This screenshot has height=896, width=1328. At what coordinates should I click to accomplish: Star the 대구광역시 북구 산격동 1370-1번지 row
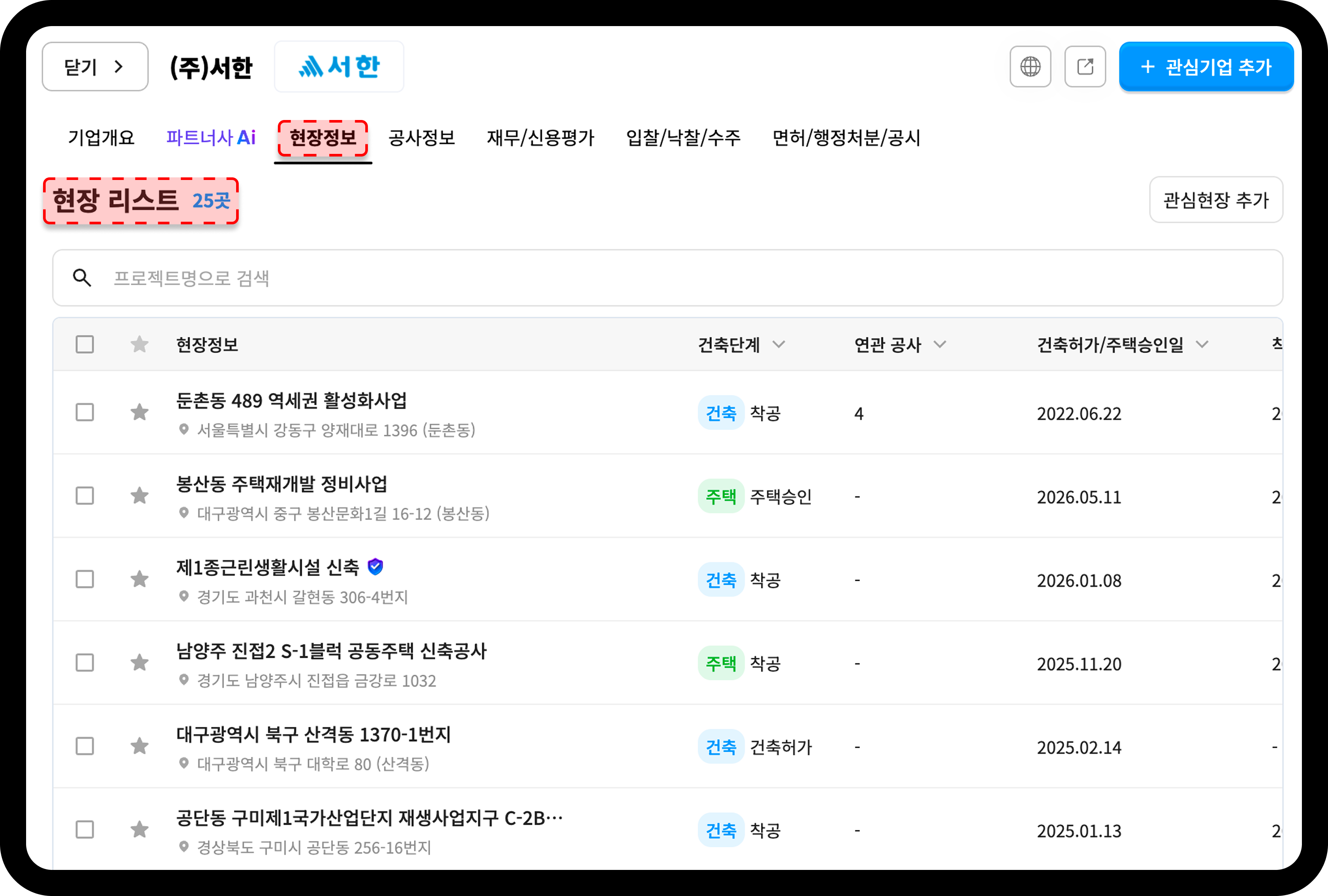[140, 746]
